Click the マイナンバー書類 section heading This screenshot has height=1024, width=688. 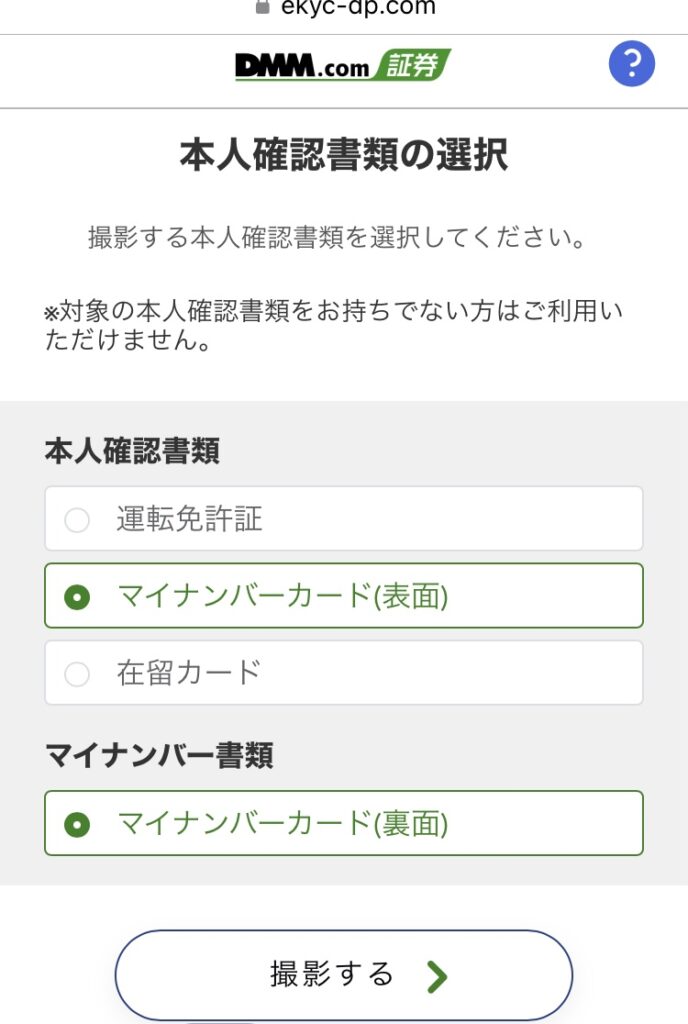point(159,755)
